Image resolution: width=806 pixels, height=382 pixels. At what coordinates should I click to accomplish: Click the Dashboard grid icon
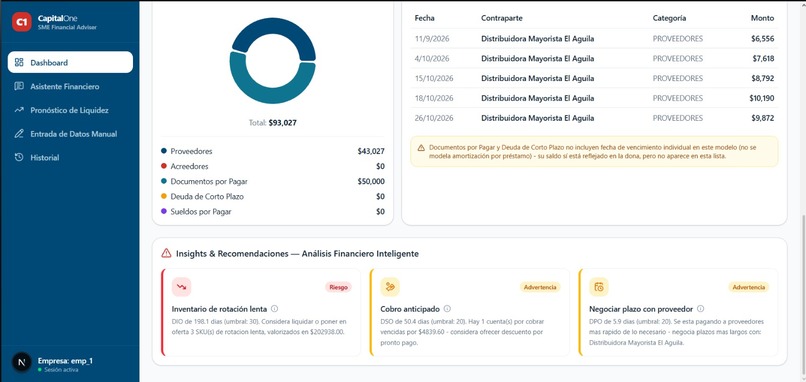(19, 62)
